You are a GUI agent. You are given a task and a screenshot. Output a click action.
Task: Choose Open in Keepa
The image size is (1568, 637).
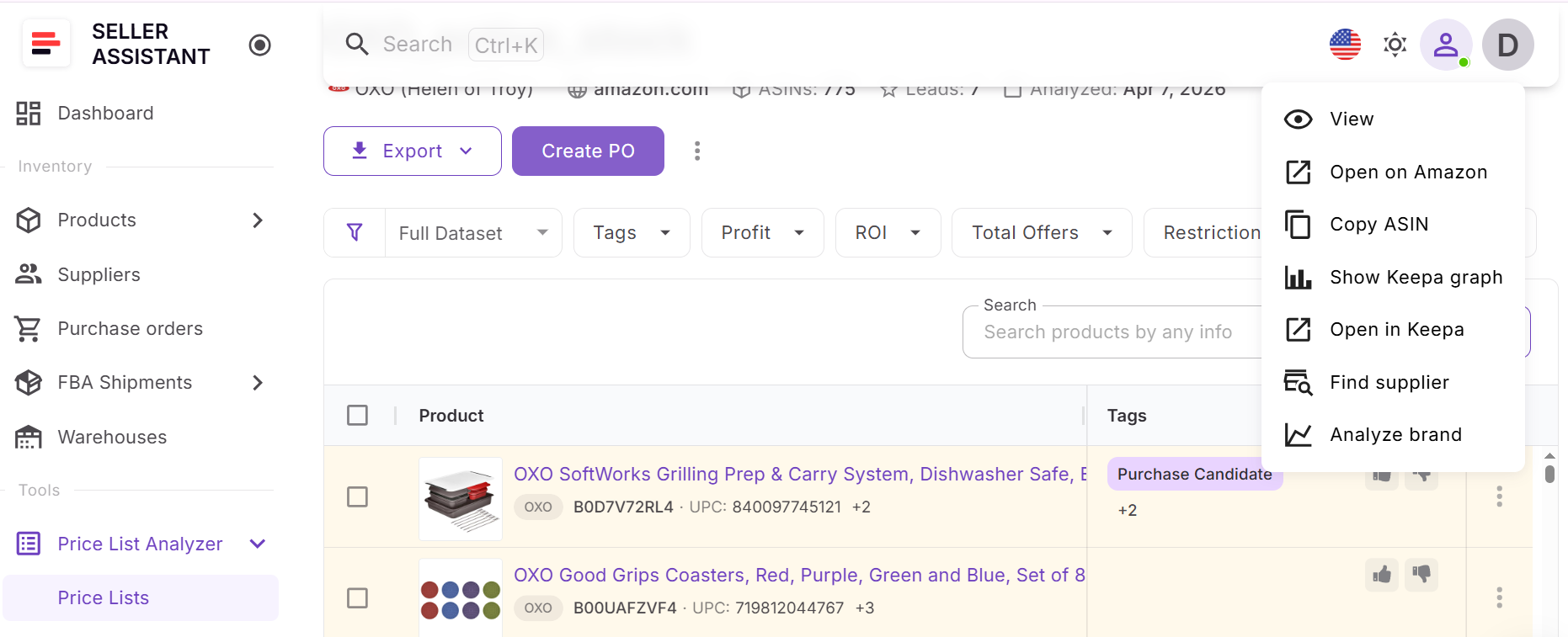coord(1393,330)
